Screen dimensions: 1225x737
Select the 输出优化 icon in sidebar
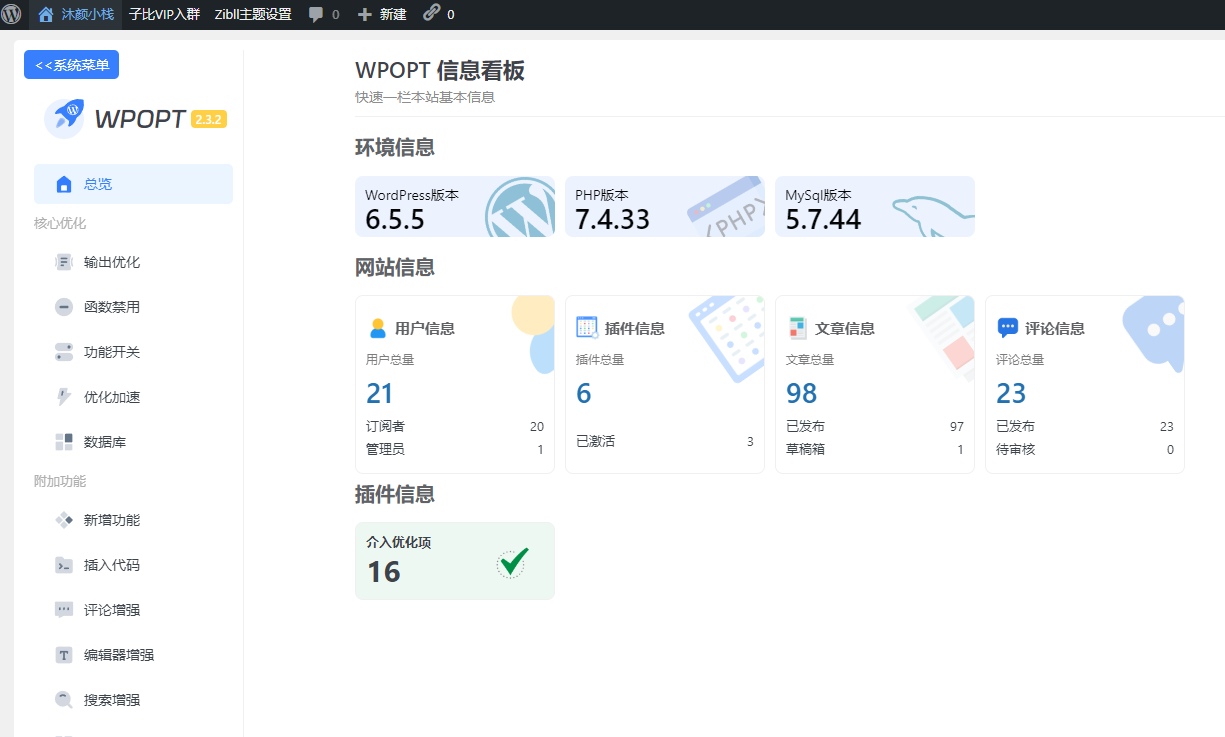(x=65, y=262)
